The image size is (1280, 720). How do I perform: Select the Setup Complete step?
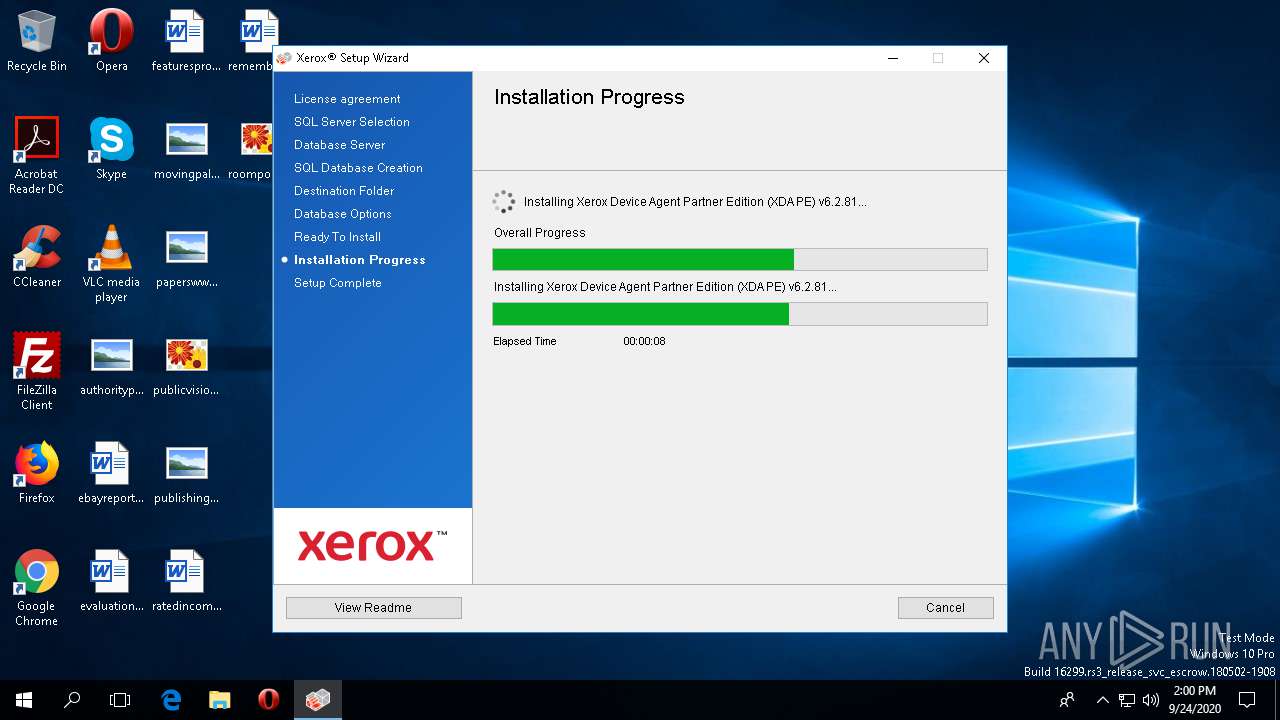pyautogui.click(x=338, y=283)
